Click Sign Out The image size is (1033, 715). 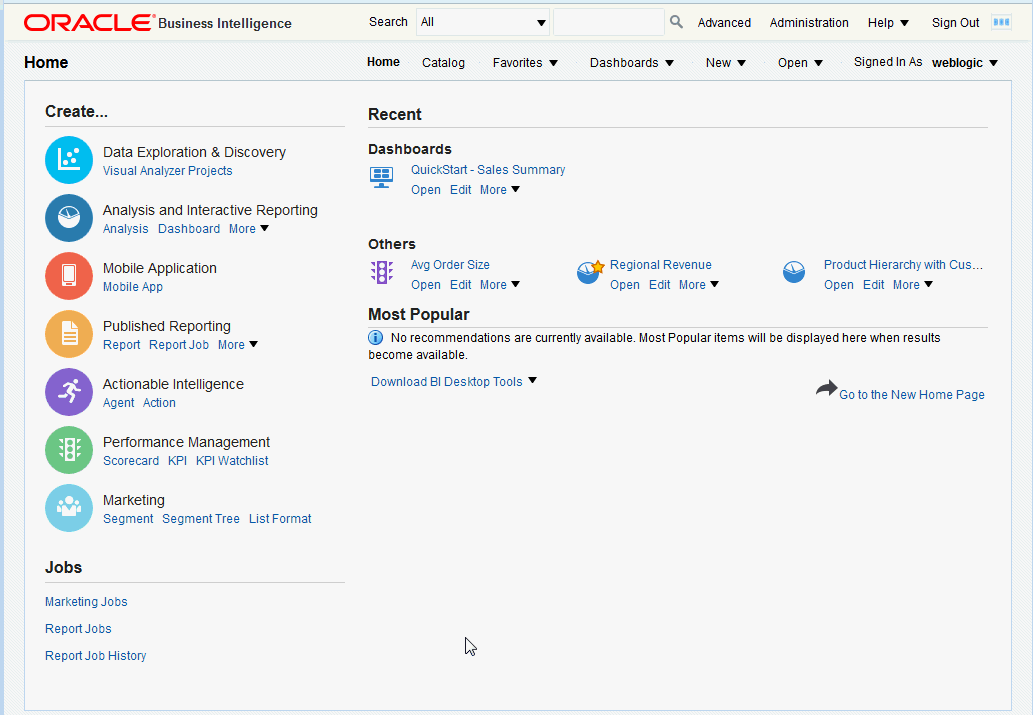[955, 23]
